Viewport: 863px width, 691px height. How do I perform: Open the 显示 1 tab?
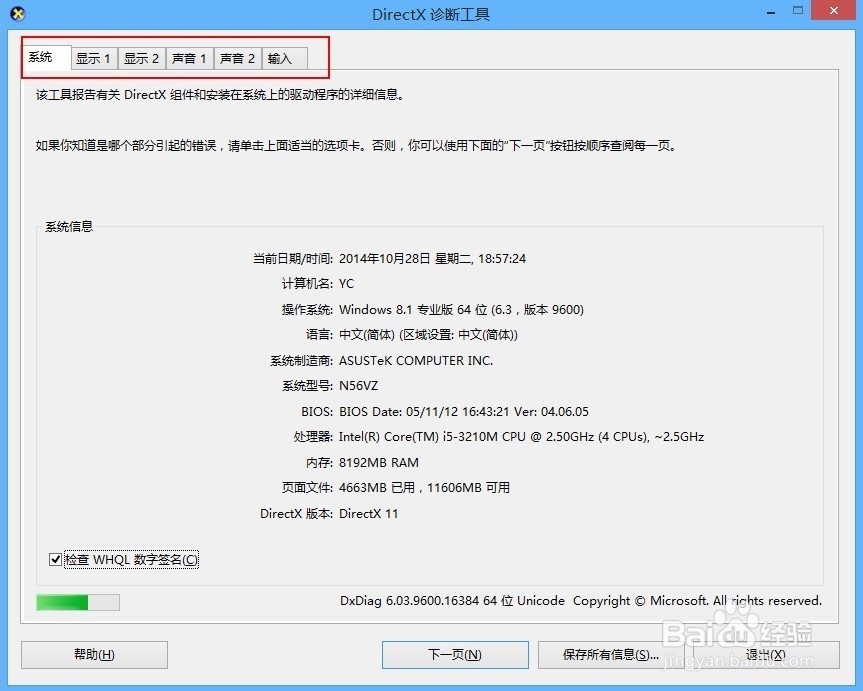(x=94, y=58)
